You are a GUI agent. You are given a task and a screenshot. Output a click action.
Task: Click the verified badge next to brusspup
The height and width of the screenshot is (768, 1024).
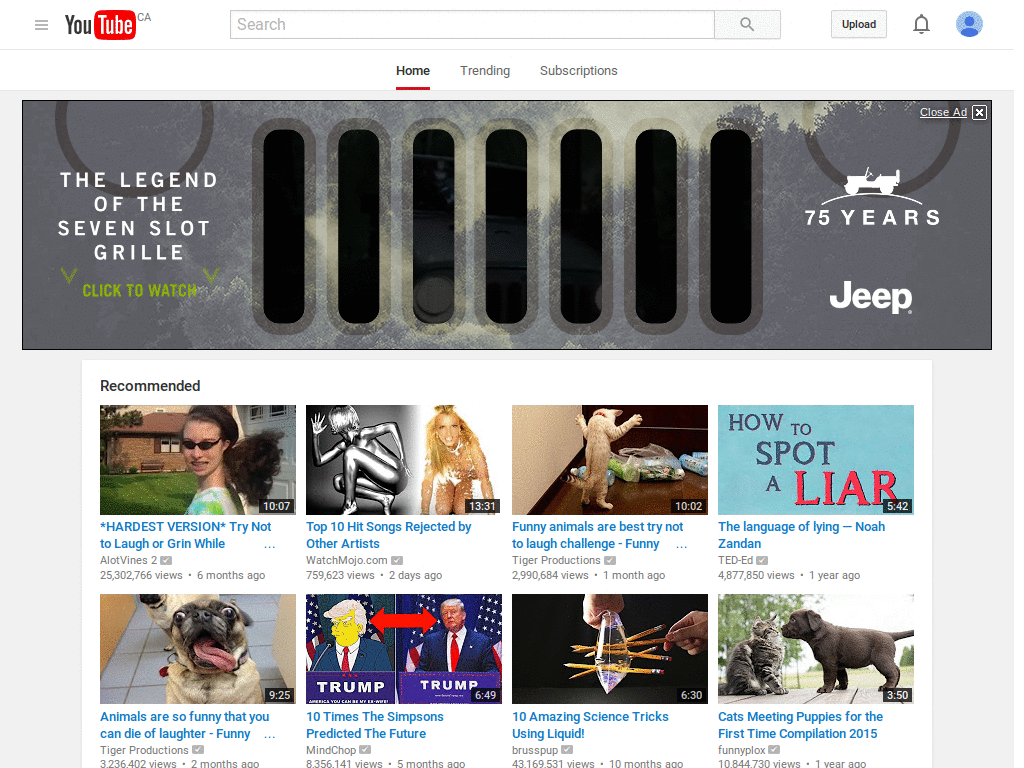tap(568, 750)
